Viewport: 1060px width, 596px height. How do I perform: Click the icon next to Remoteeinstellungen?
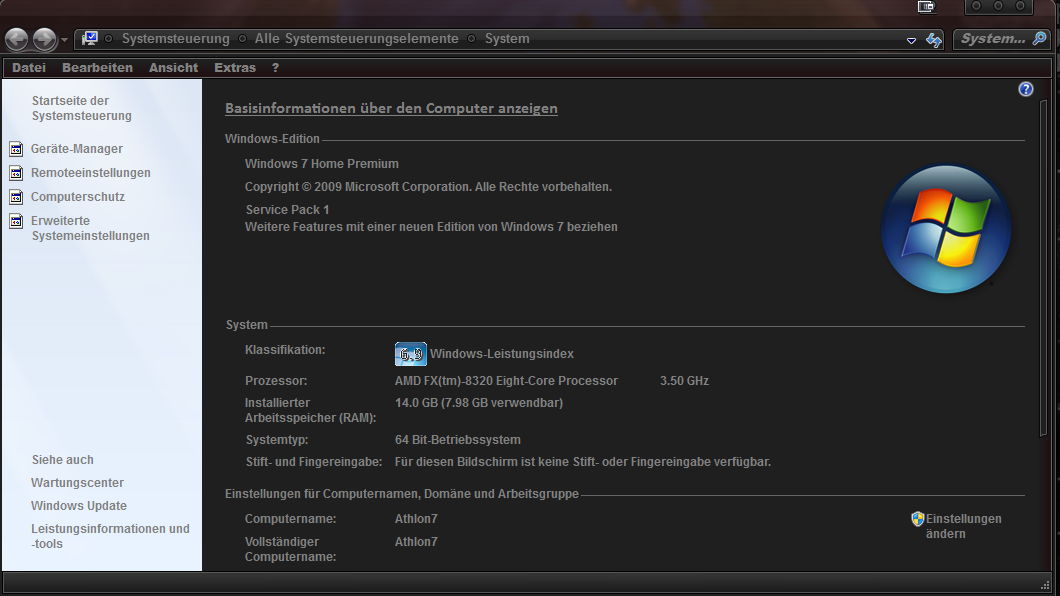pos(16,173)
